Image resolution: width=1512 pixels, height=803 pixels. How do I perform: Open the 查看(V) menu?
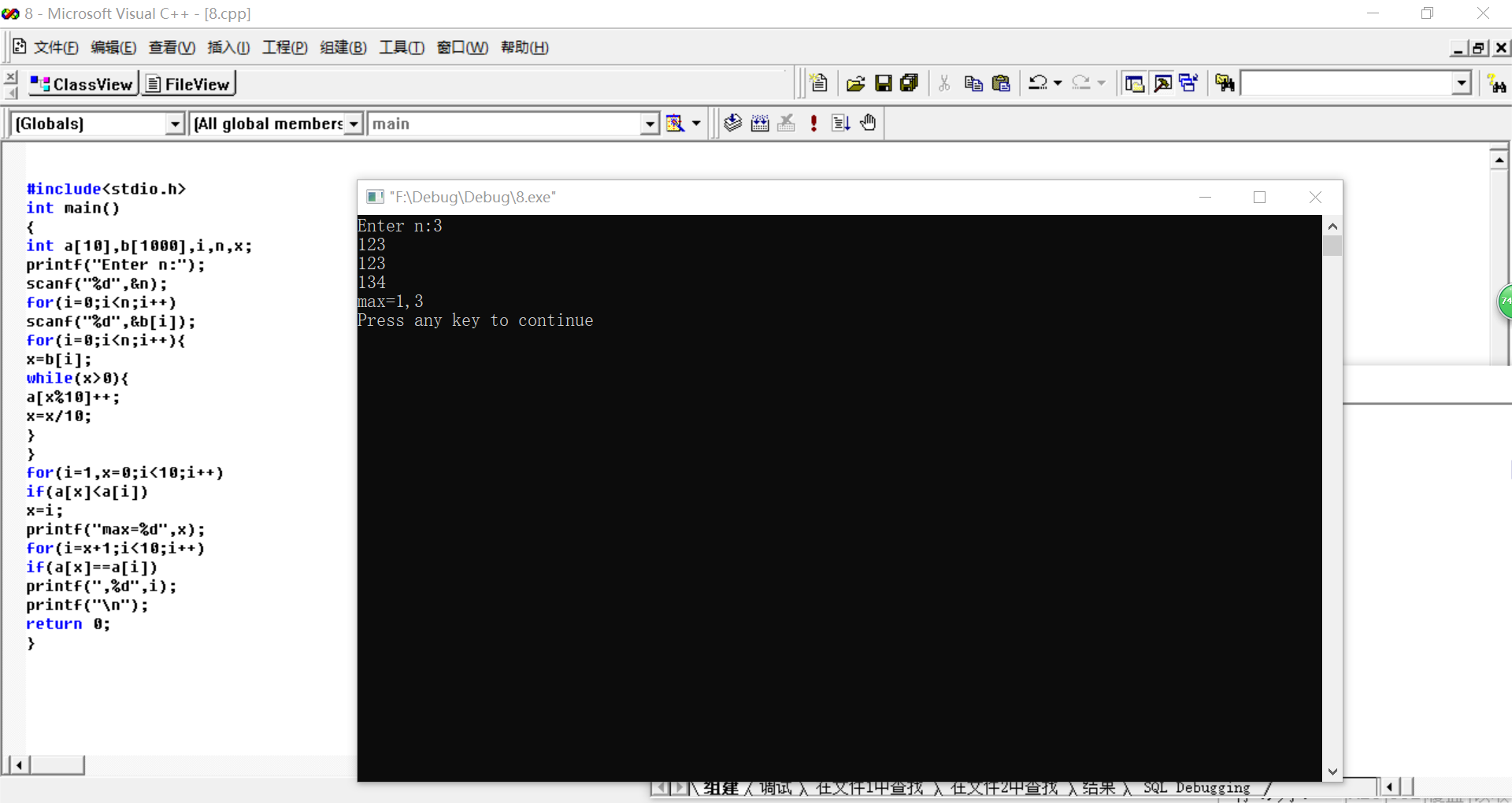[172, 47]
